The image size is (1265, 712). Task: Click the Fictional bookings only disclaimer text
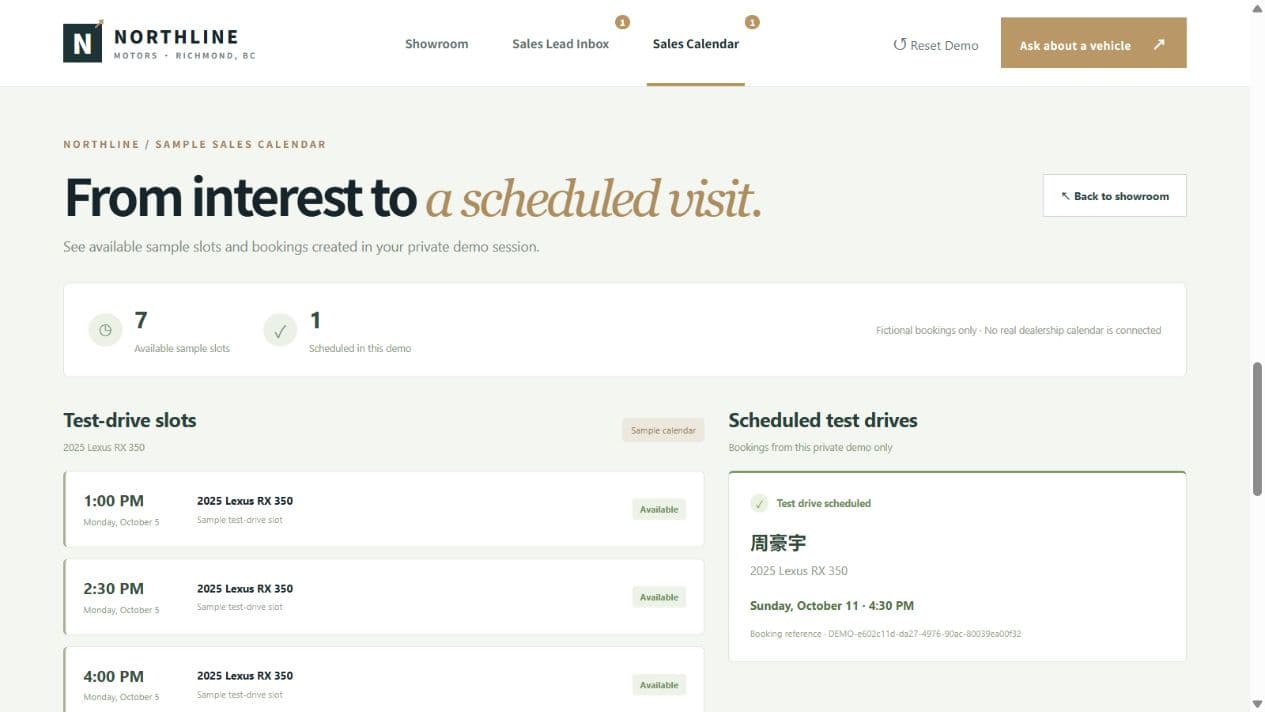1018,330
